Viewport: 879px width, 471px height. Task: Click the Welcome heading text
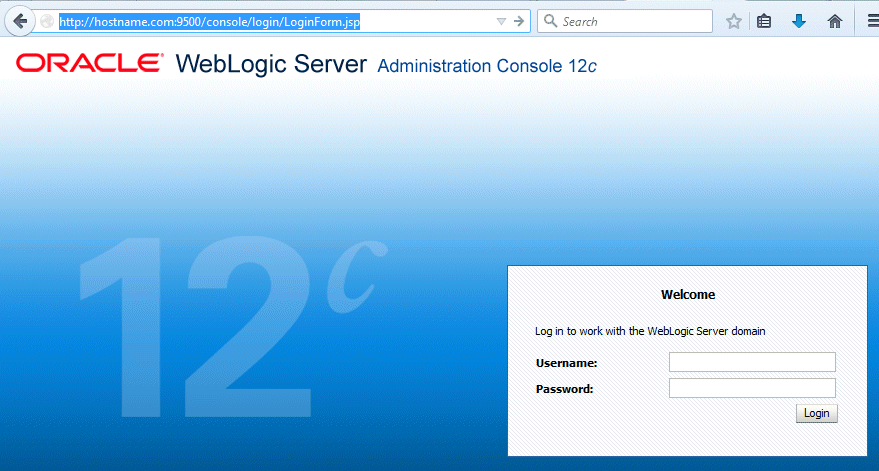pyautogui.click(x=688, y=295)
